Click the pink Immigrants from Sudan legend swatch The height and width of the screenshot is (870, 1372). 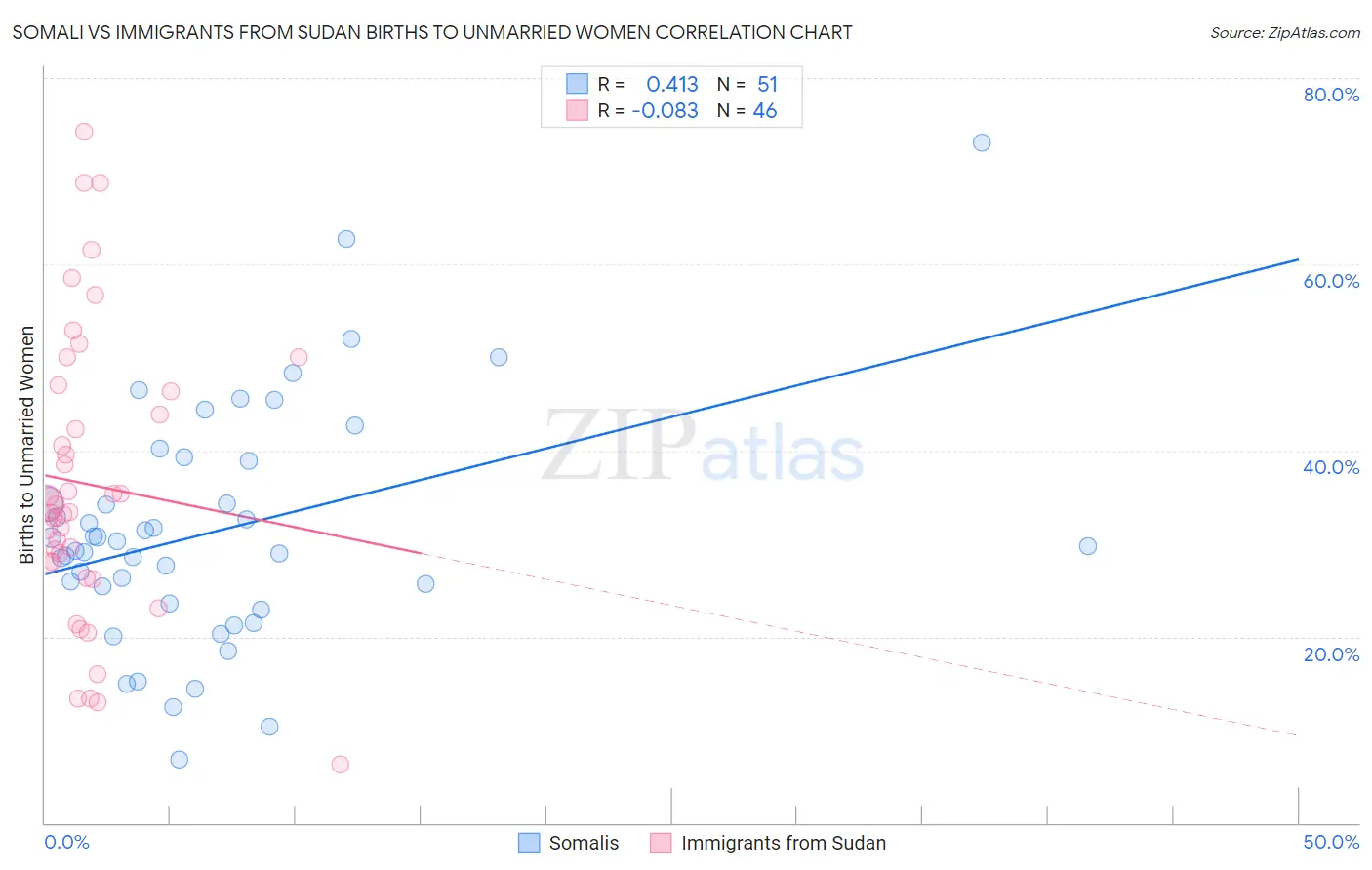pos(662,843)
